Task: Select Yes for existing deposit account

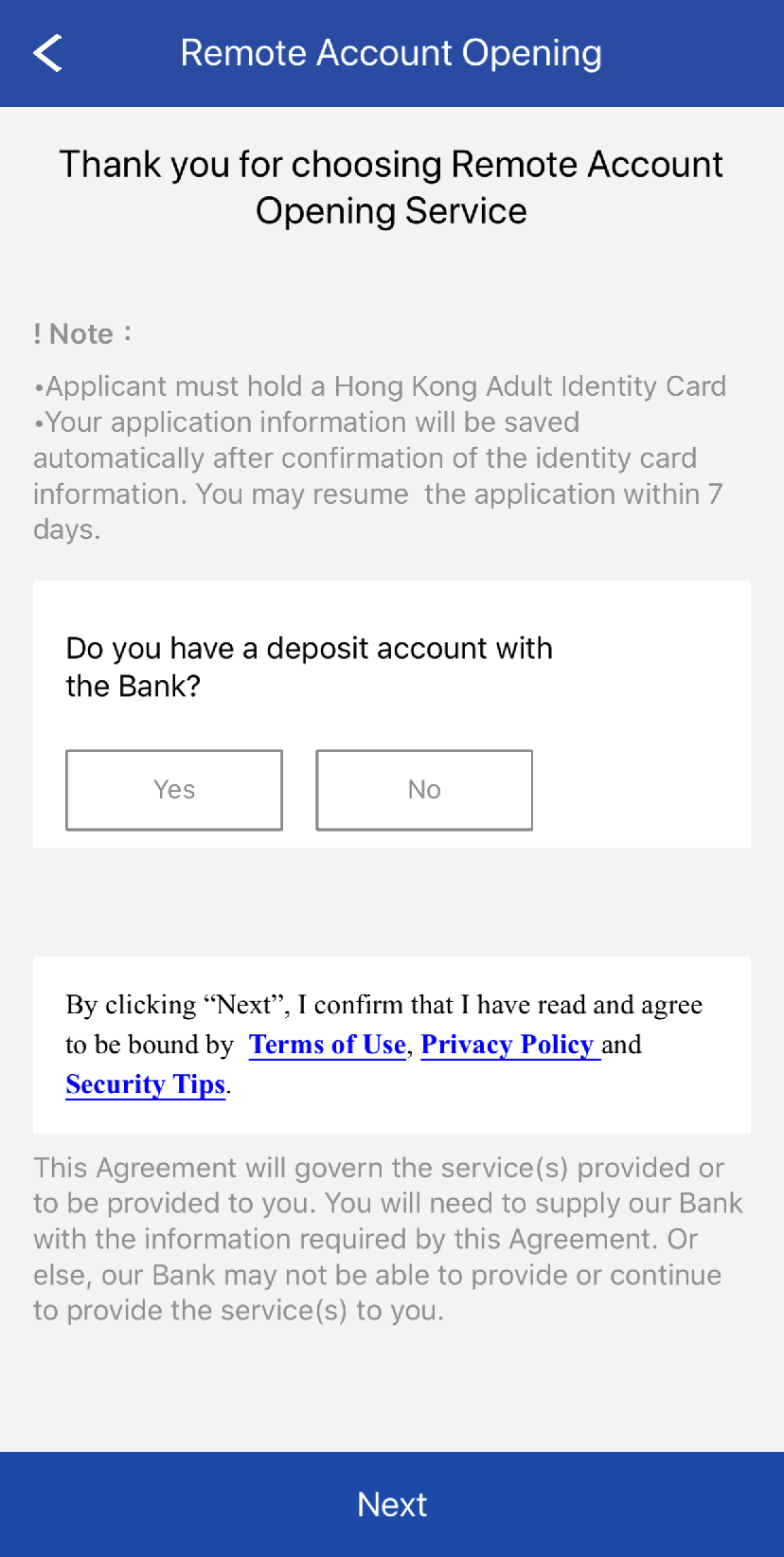Action: pyautogui.click(x=174, y=790)
